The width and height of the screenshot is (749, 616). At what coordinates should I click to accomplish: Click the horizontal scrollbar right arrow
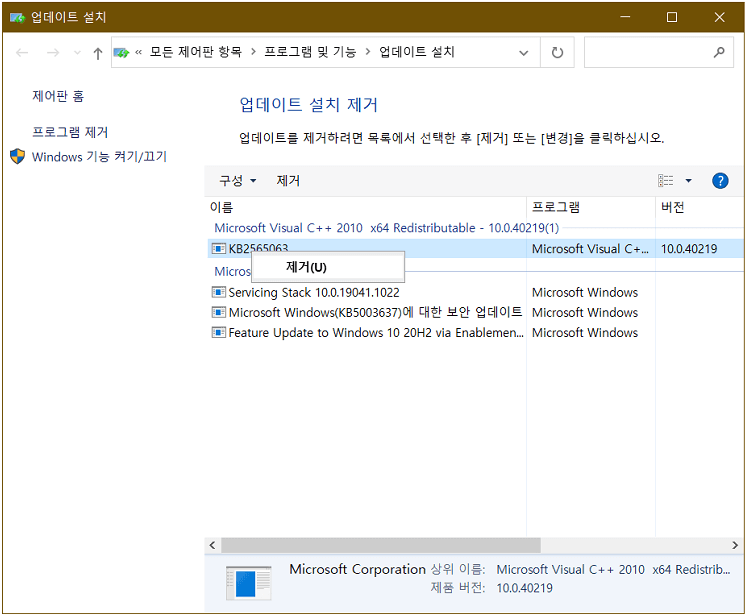pyautogui.click(x=735, y=545)
